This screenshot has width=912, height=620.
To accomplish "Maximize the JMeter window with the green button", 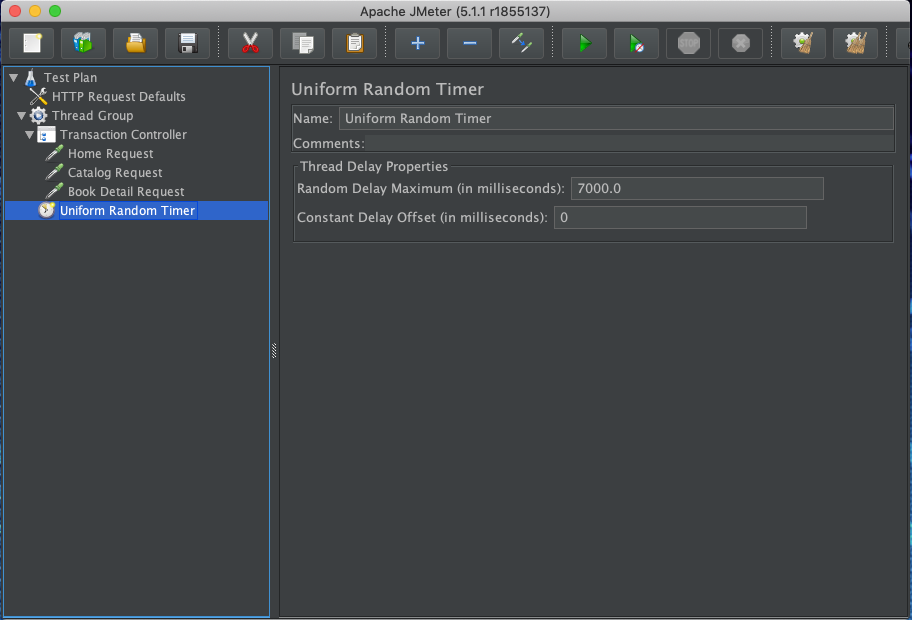I will point(55,11).
